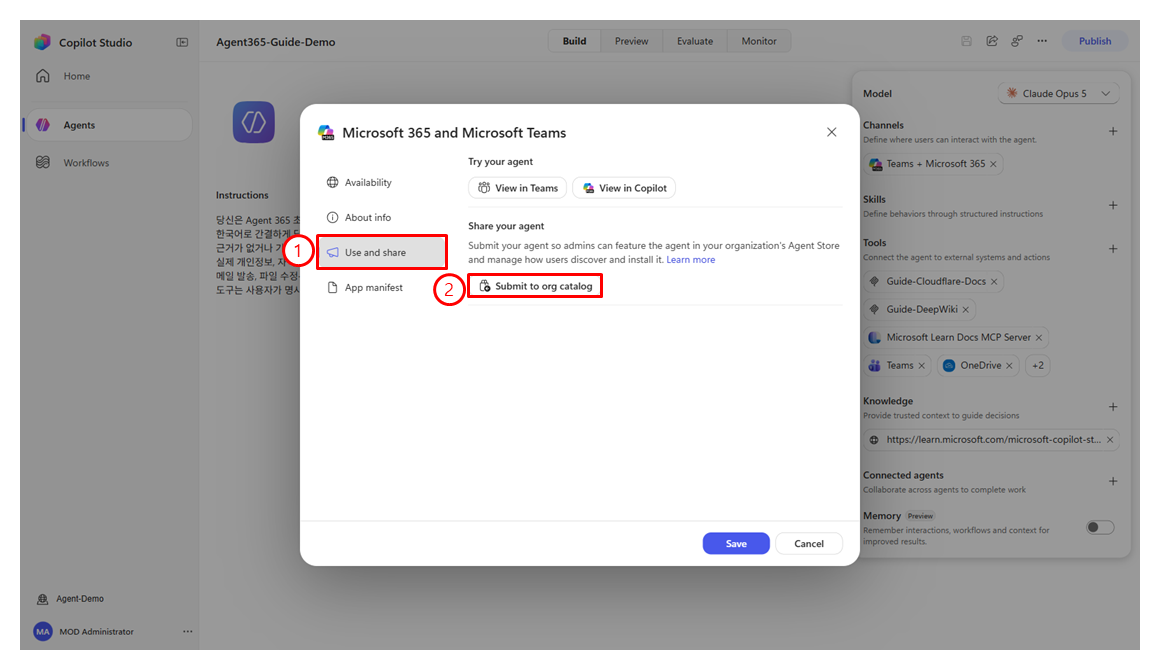
Task: Click the Home sidebar icon
Action: [43, 76]
